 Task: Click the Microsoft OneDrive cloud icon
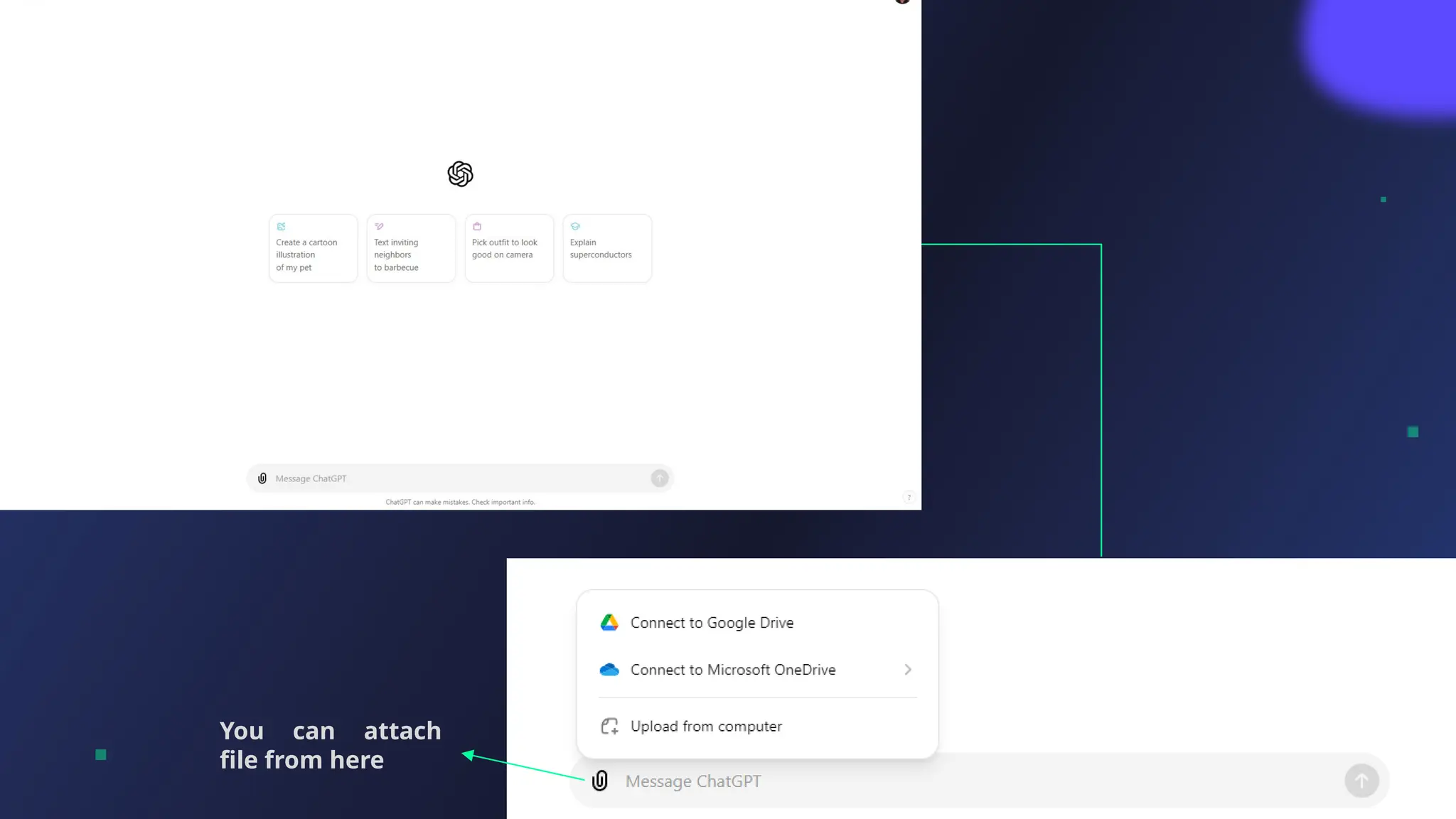[x=609, y=670]
